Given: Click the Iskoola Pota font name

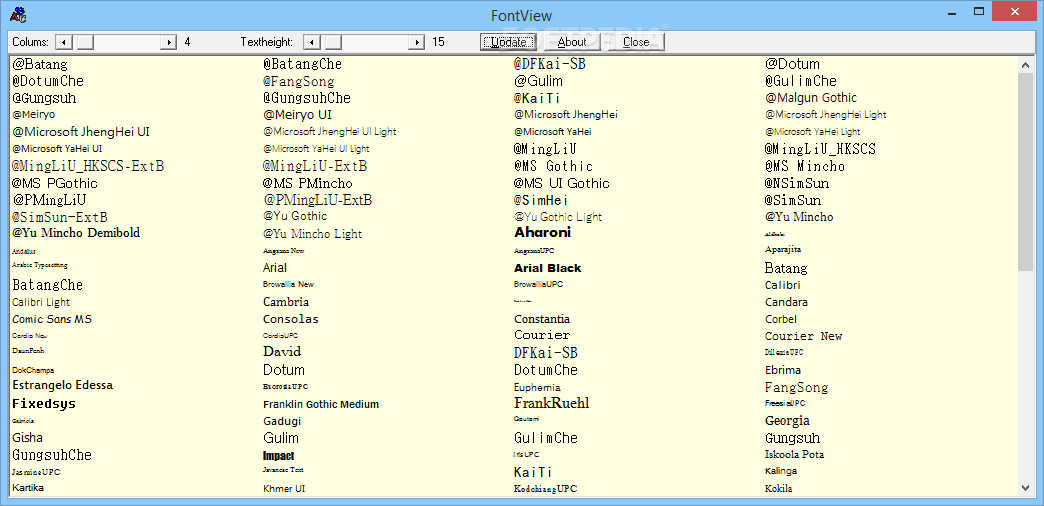Looking at the screenshot, I should coord(794,455).
